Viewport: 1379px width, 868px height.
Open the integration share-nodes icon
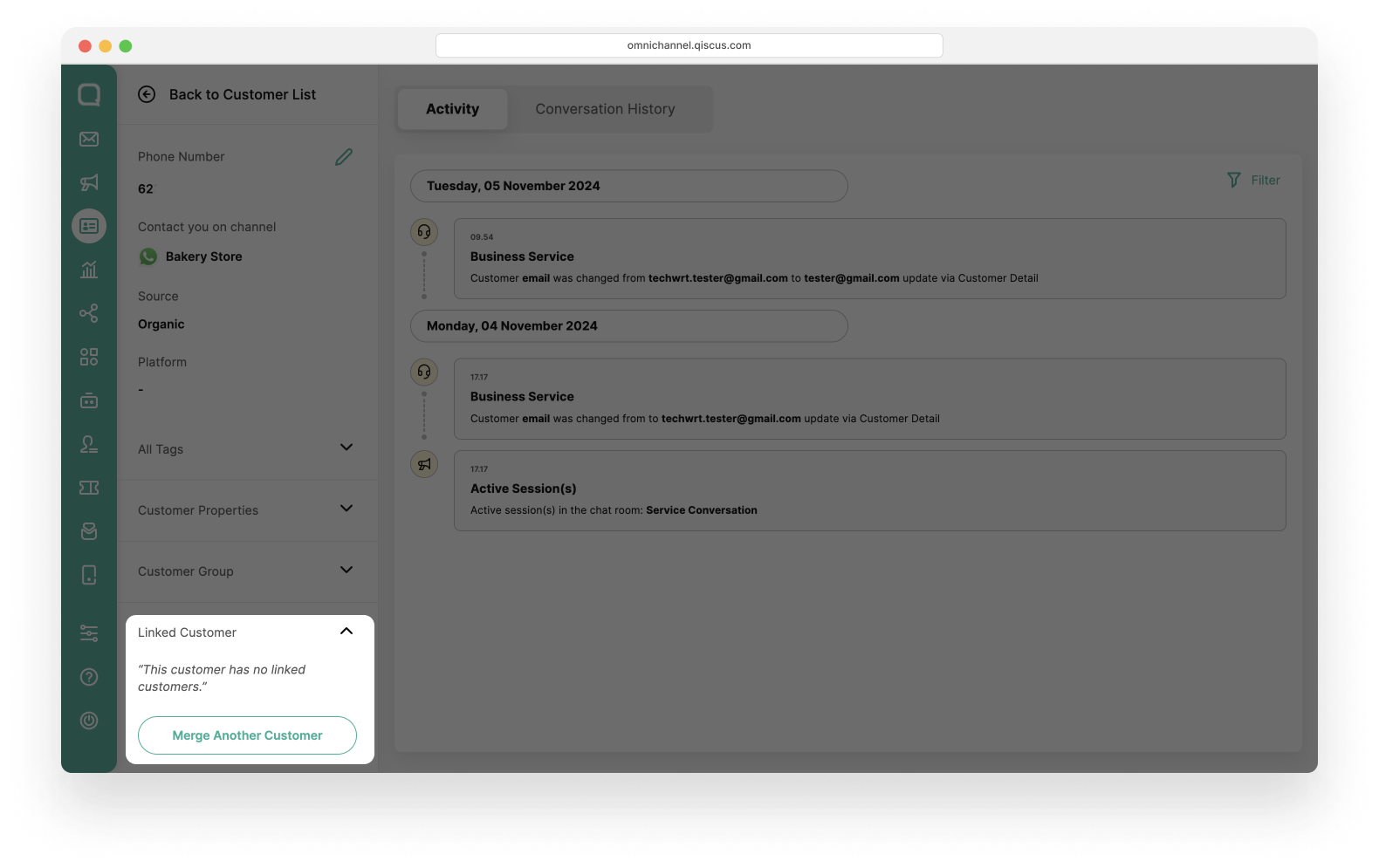[x=89, y=313]
